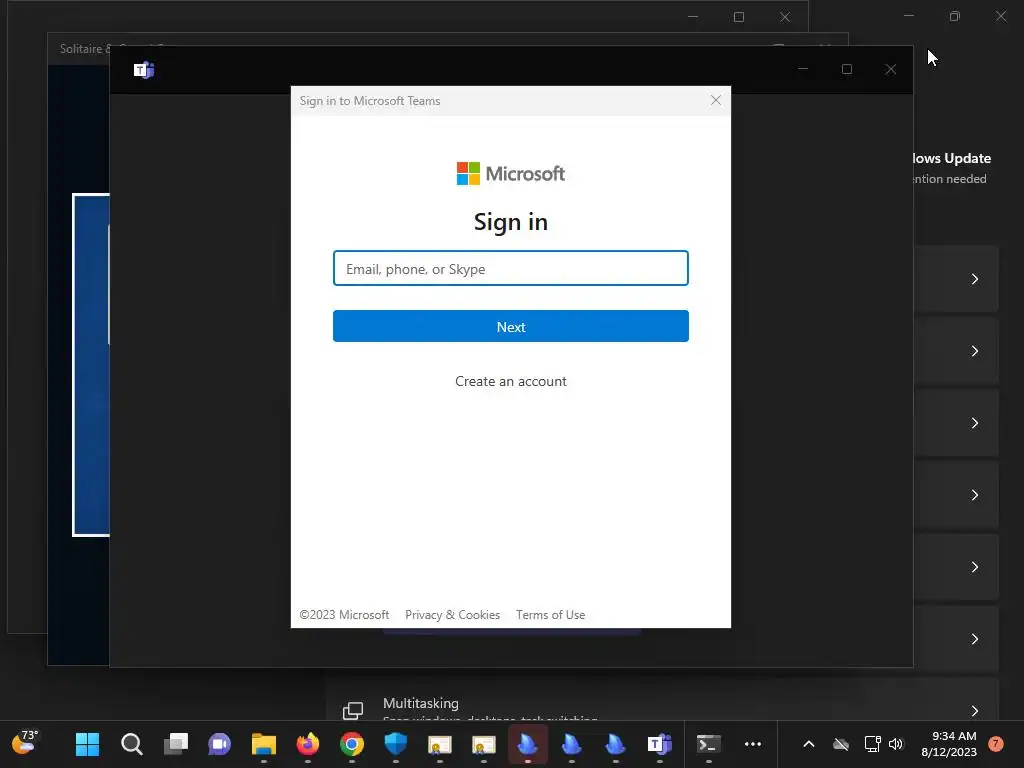Open the weather widget showing 73°
This screenshot has height=768, width=1024.
[25, 743]
